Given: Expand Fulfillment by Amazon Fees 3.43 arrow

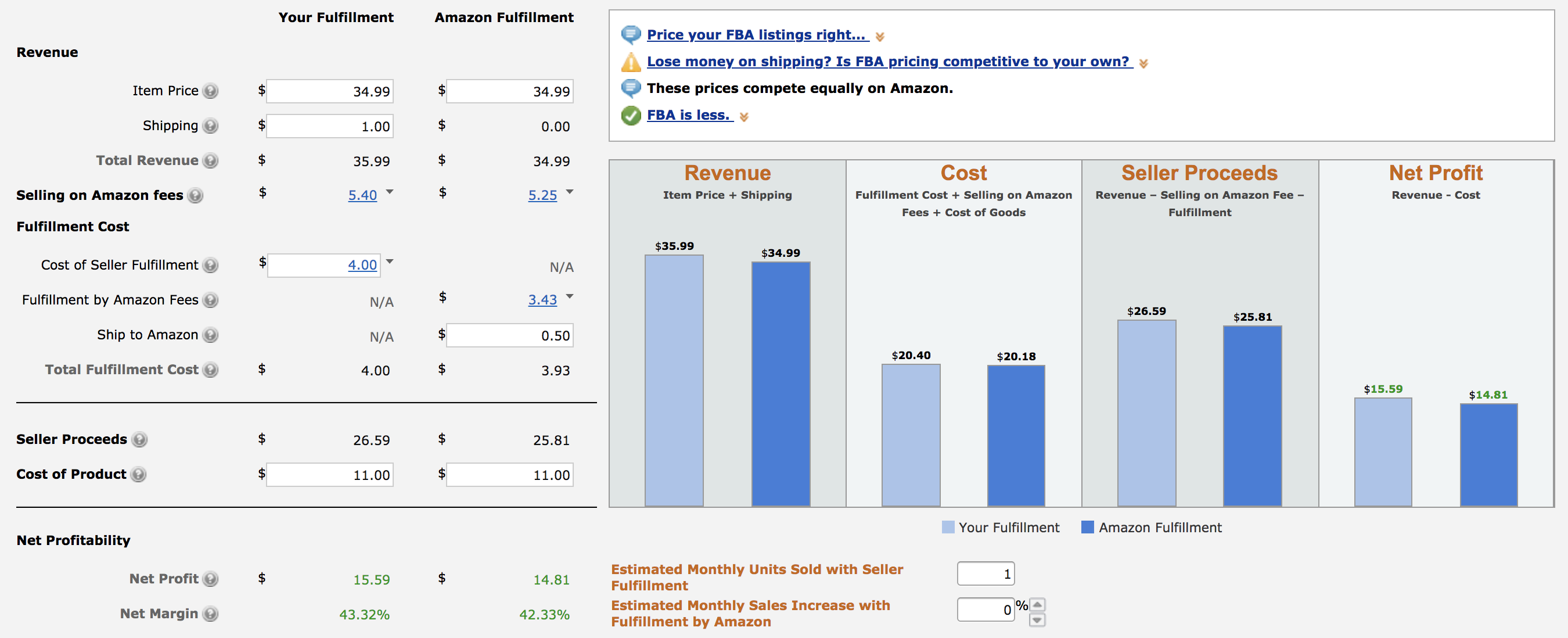Looking at the screenshot, I should pyautogui.click(x=570, y=296).
